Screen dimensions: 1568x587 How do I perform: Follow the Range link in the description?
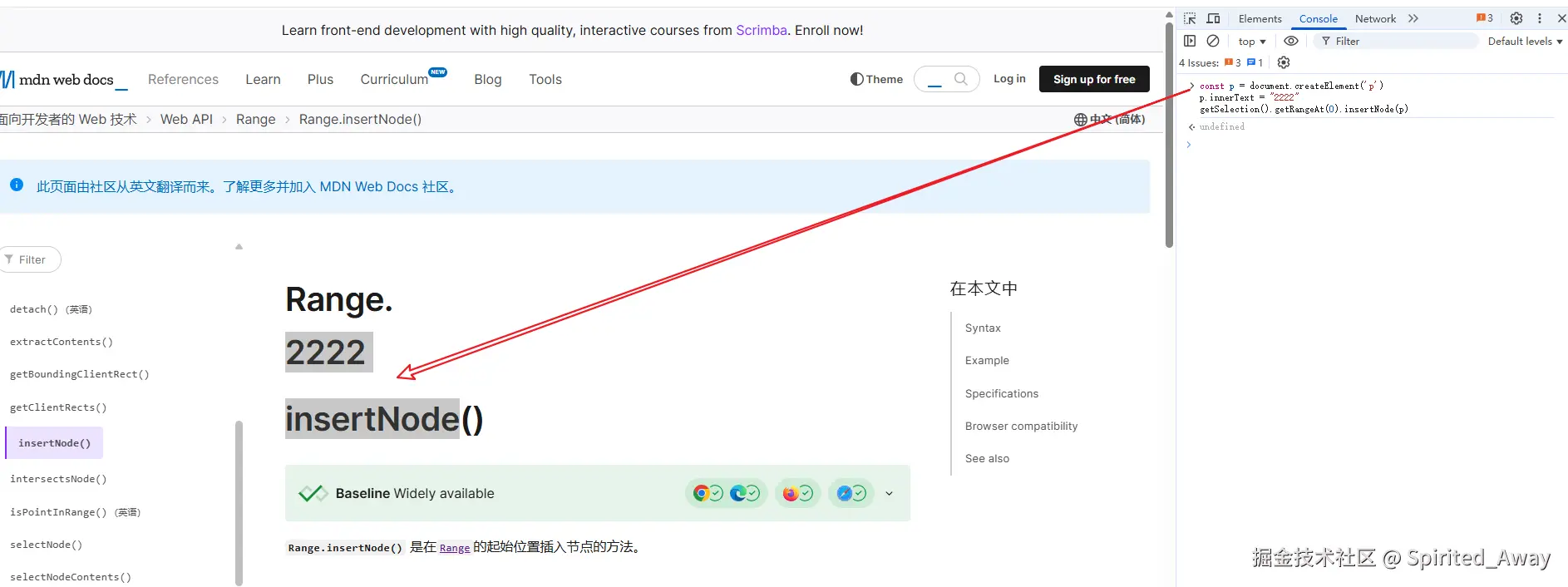pos(455,547)
